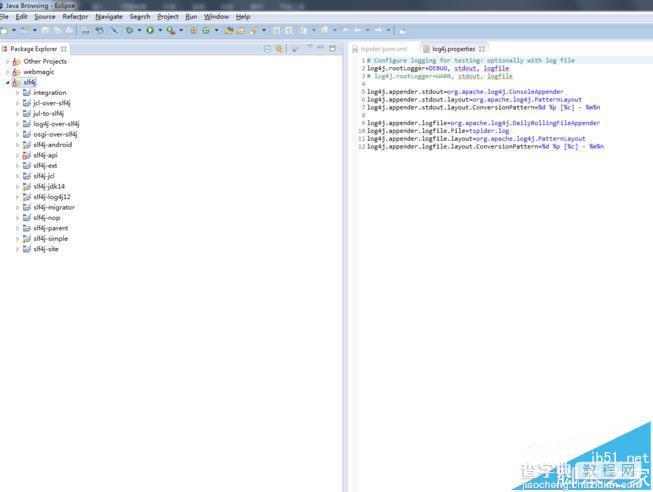Open dropdown arrow next to New icon
Viewport: 653px width, 492px height.
click(14, 30)
